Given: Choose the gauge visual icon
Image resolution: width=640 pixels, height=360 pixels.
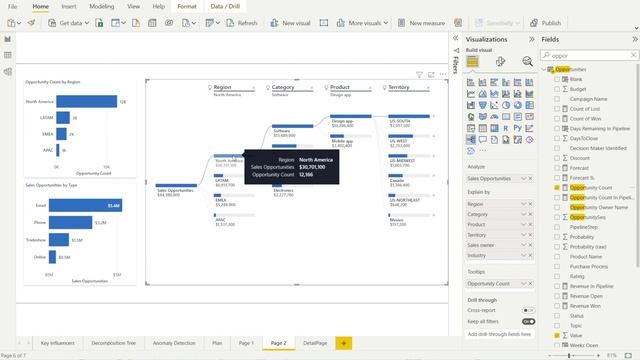Looking at the screenshot, I should click(x=494, y=117).
